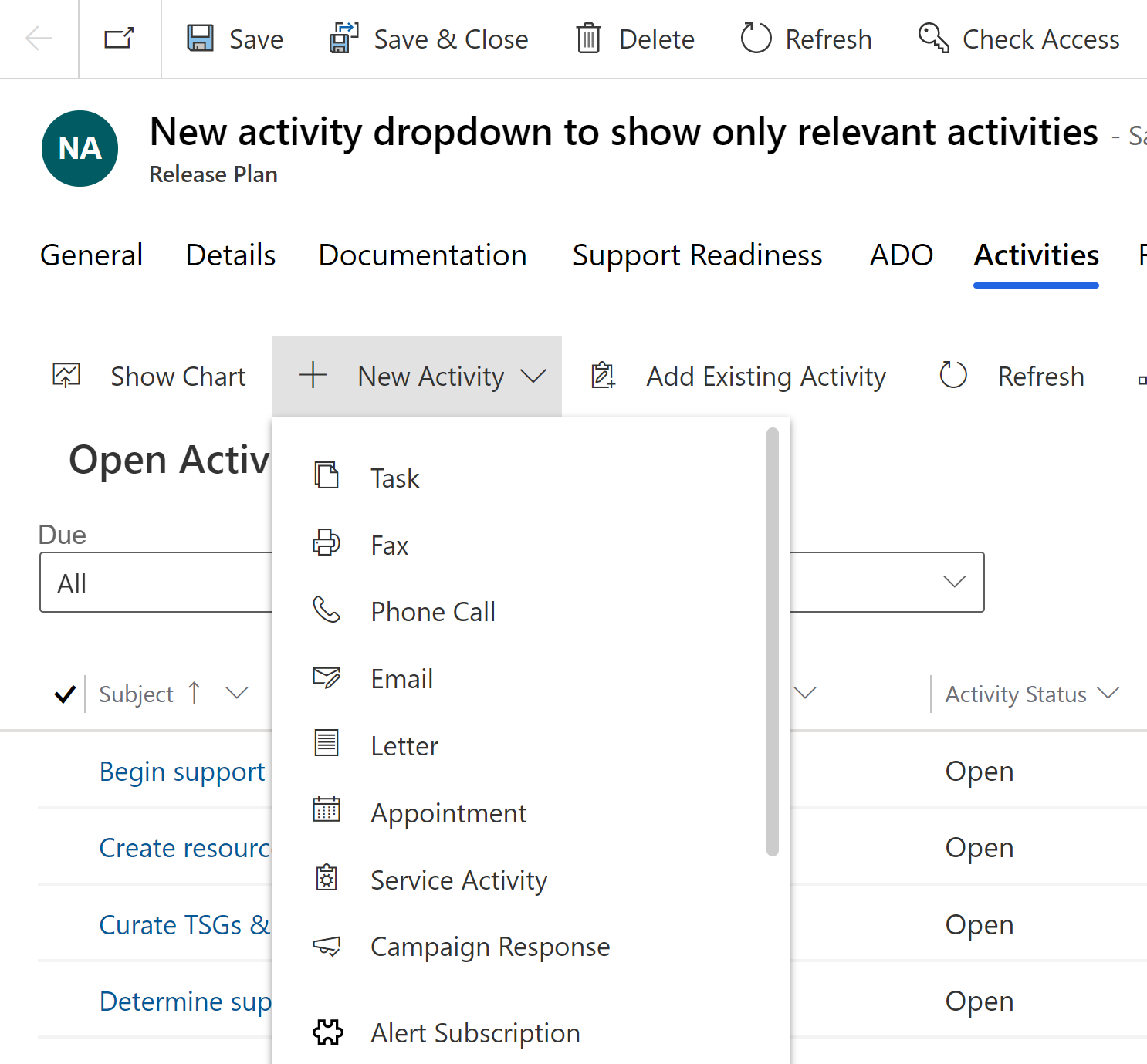Screen dimensions: 1147x1064
Task: Open the Activities record pop-out icon
Action: click(x=119, y=39)
